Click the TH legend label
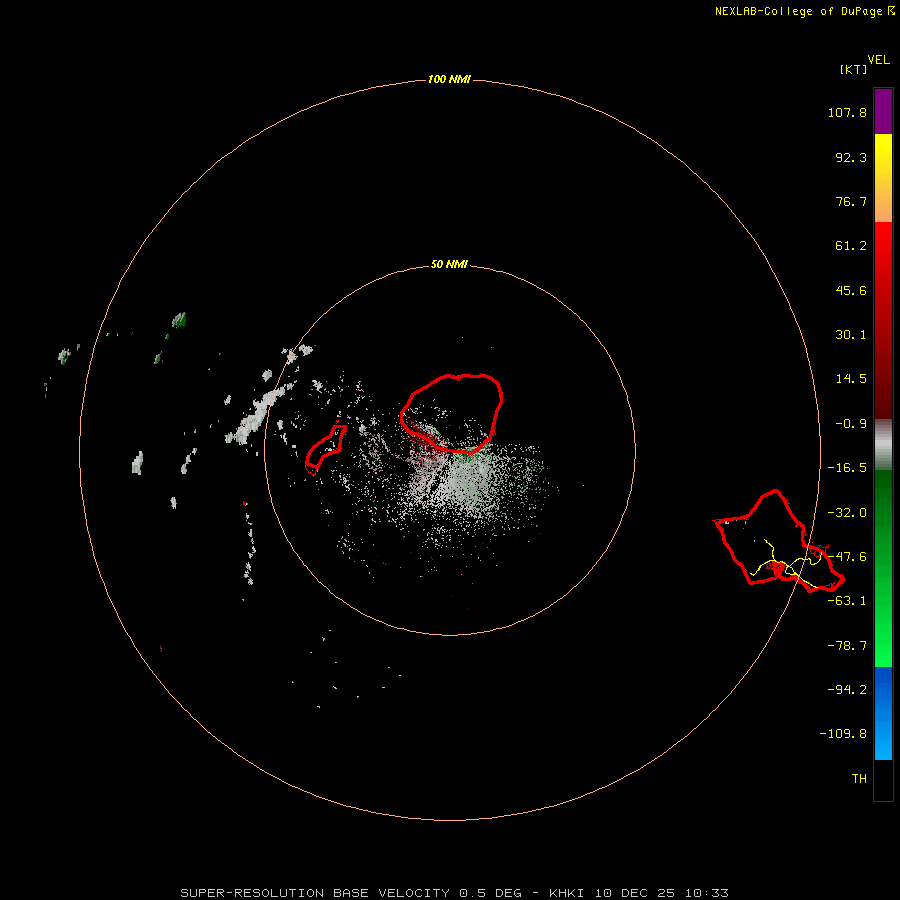 point(859,779)
